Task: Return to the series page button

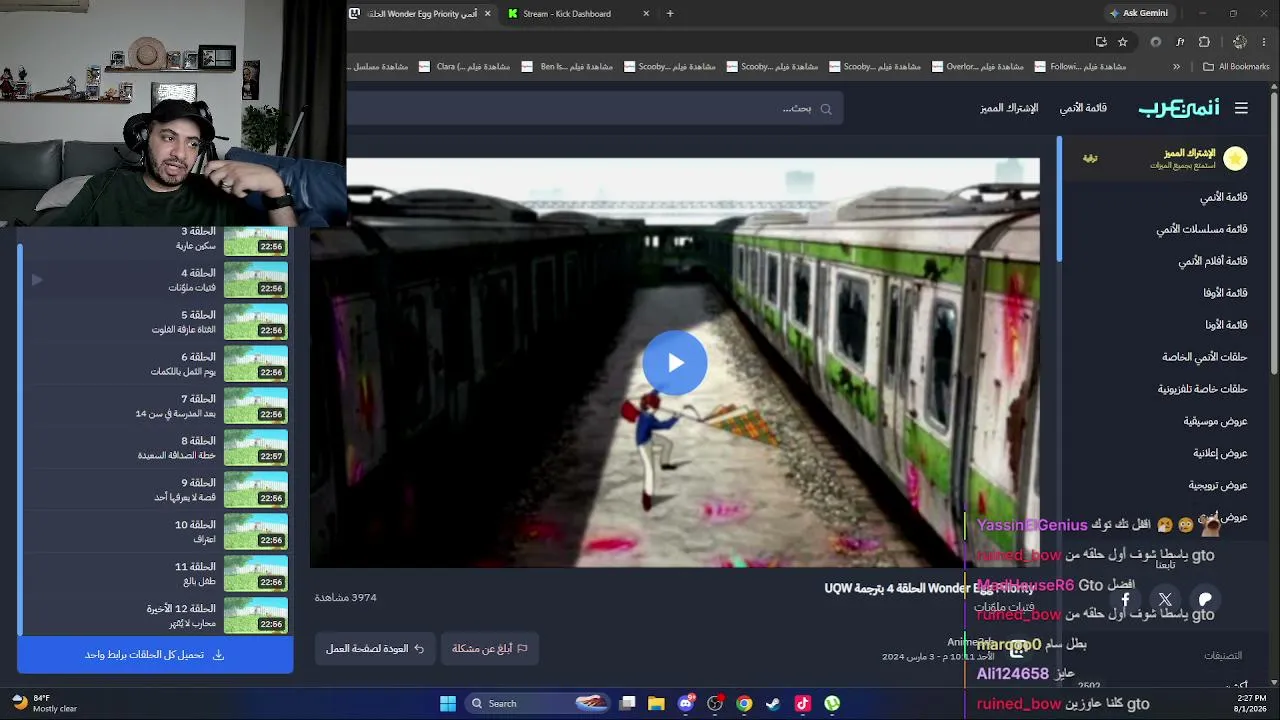Action: tap(375, 648)
